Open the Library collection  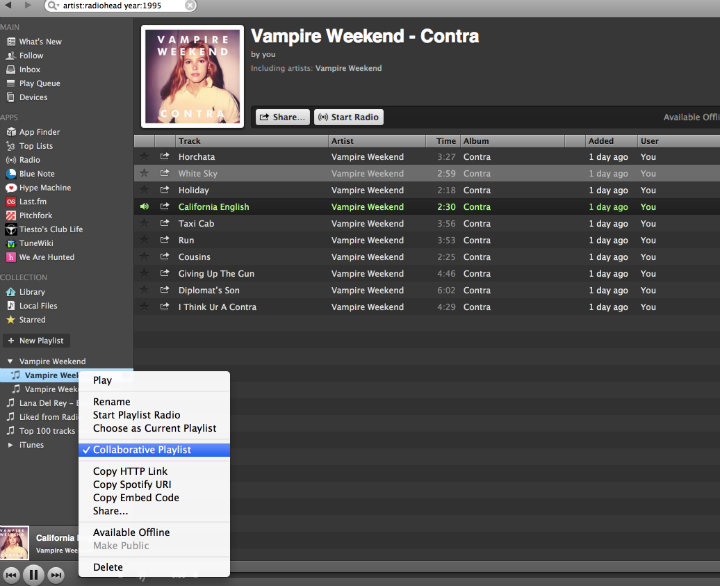click(26, 292)
